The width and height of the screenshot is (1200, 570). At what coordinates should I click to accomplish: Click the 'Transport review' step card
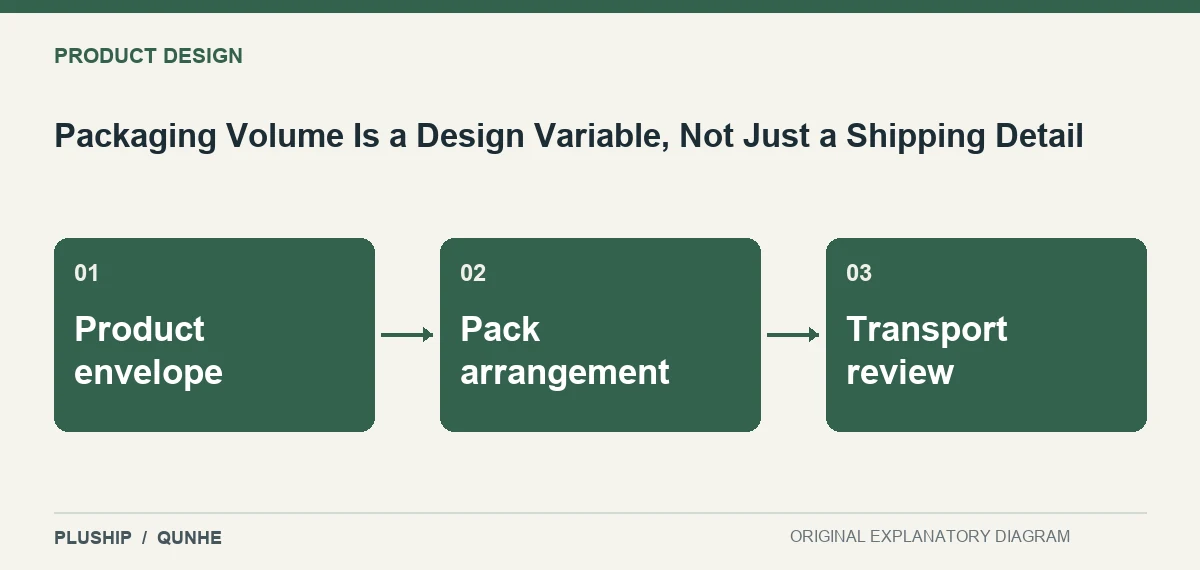pyautogui.click(x=986, y=335)
